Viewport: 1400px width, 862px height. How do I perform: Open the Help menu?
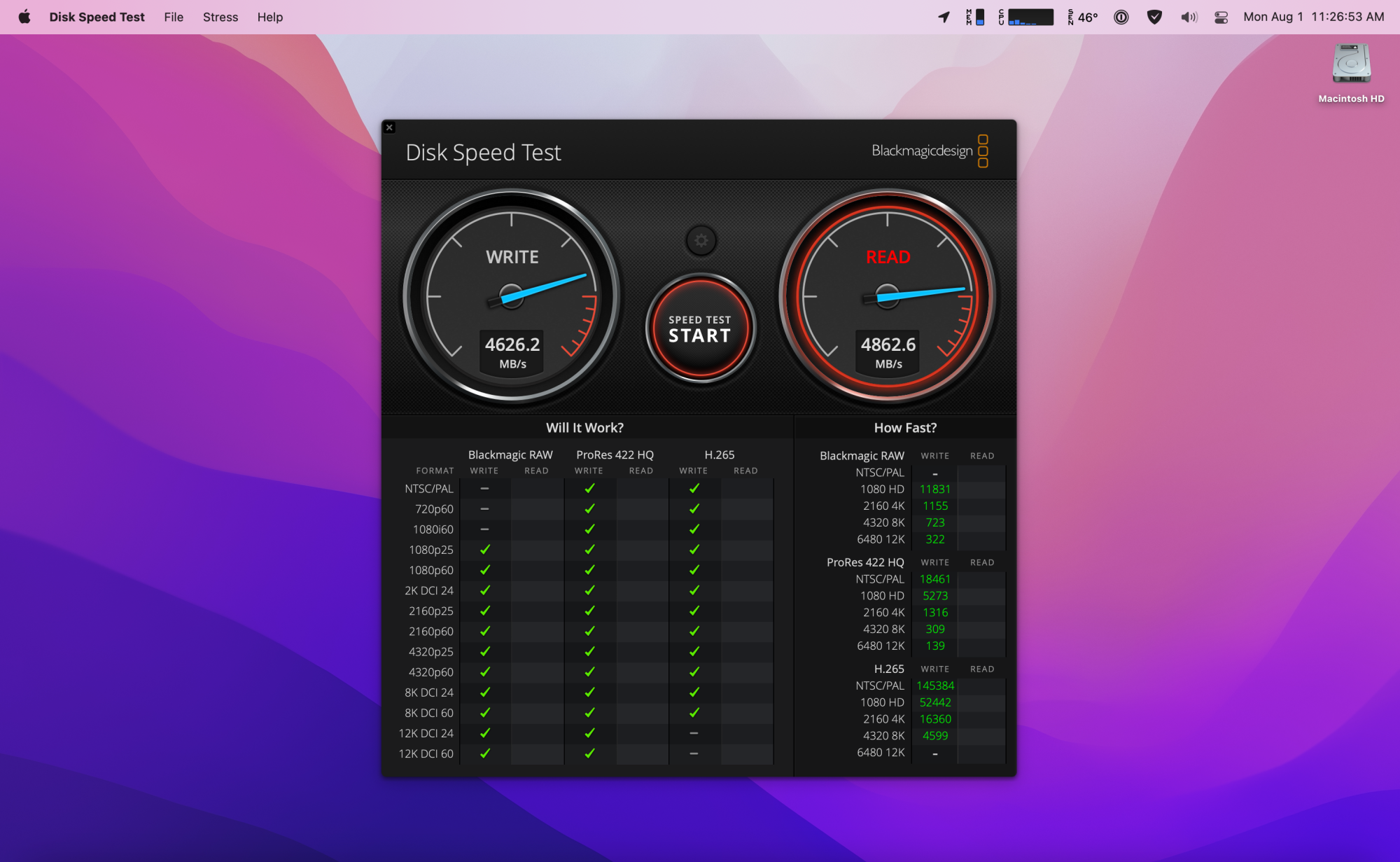[x=269, y=17]
